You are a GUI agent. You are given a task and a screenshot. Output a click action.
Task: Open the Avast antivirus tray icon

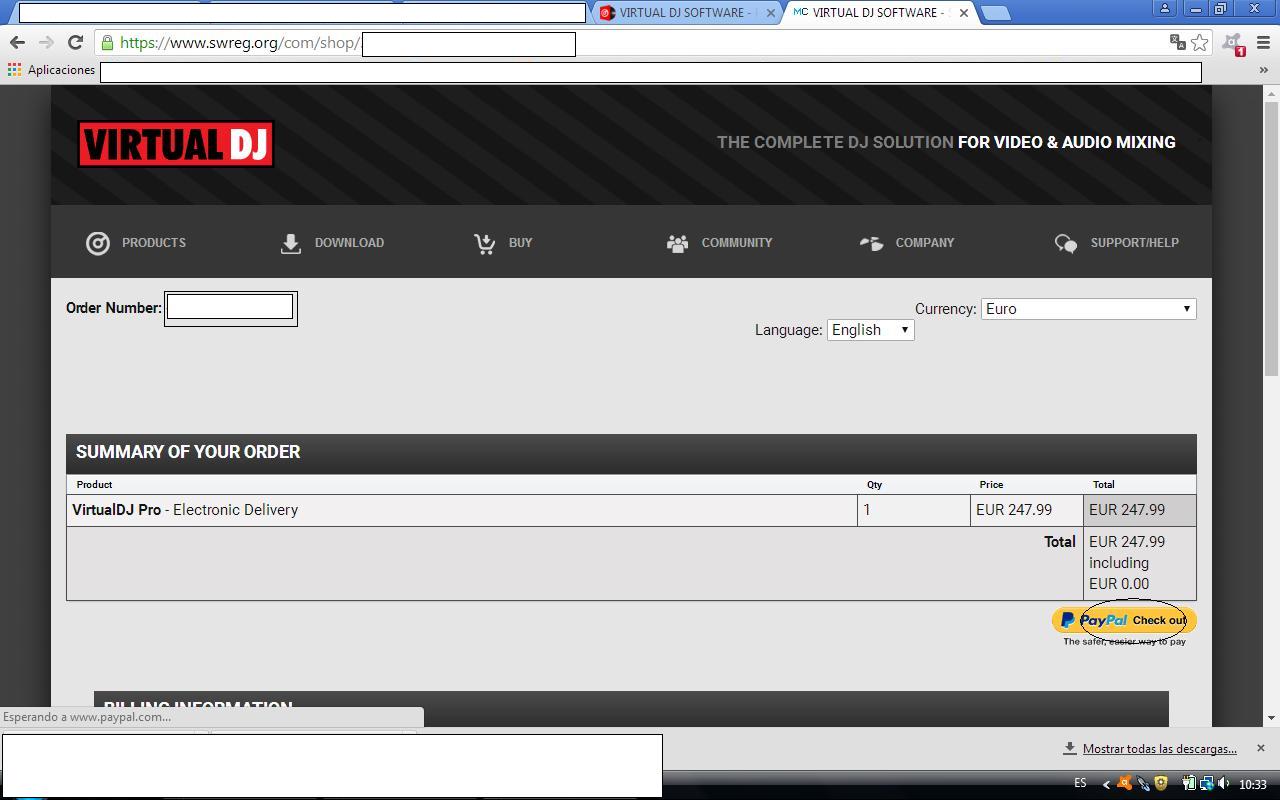click(x=1125, y=784)
